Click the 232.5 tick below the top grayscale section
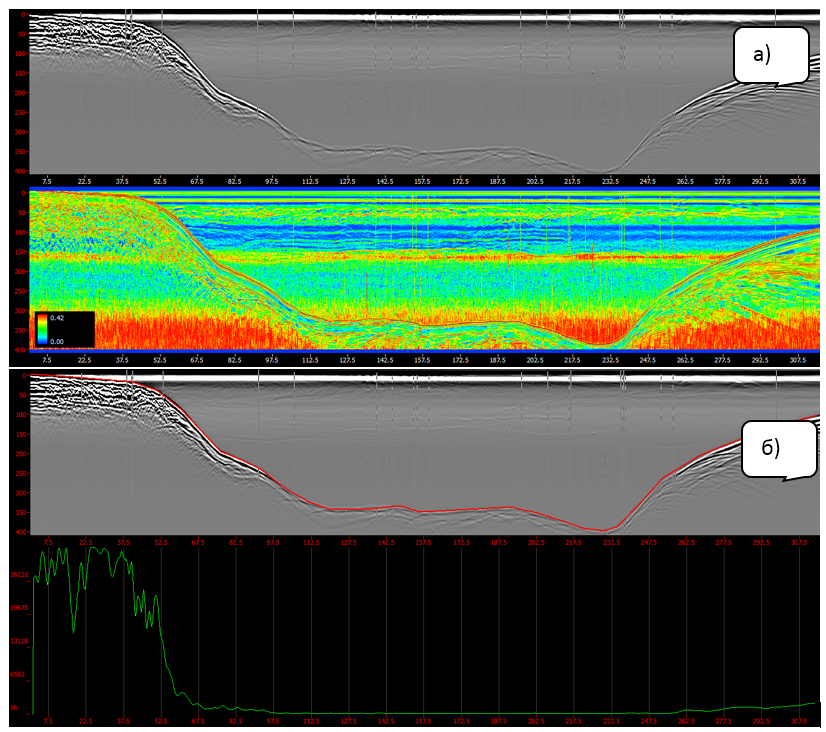 coord(610,181)
